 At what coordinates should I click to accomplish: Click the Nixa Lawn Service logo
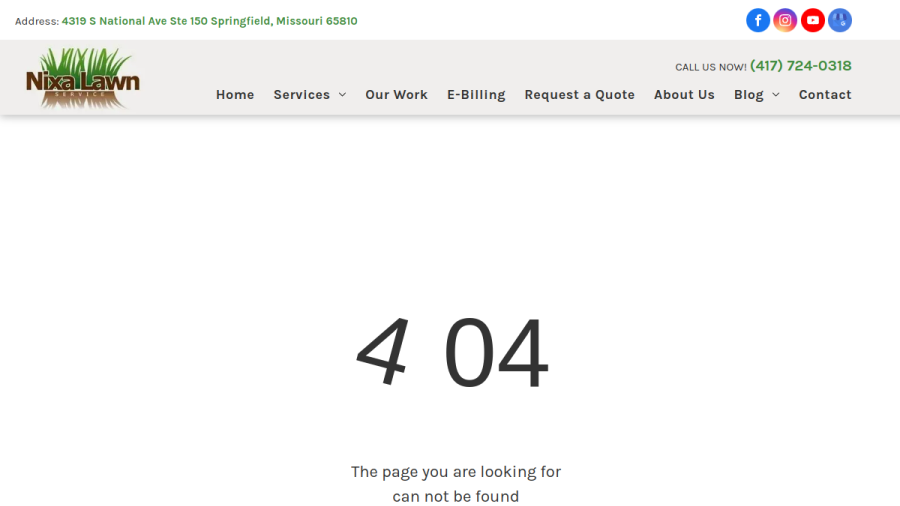83,79
